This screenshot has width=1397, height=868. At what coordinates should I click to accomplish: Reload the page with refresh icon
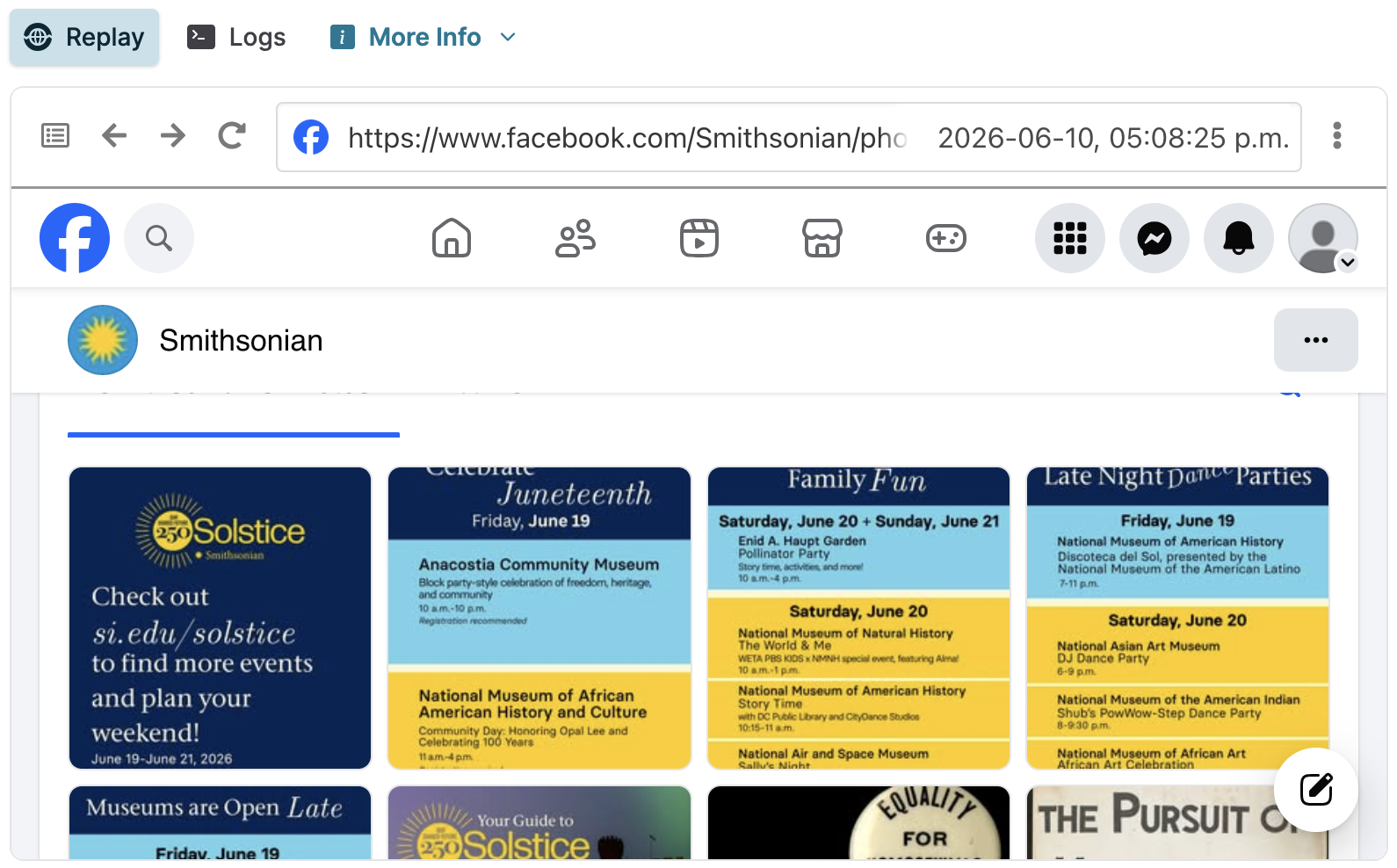point(232,135)
